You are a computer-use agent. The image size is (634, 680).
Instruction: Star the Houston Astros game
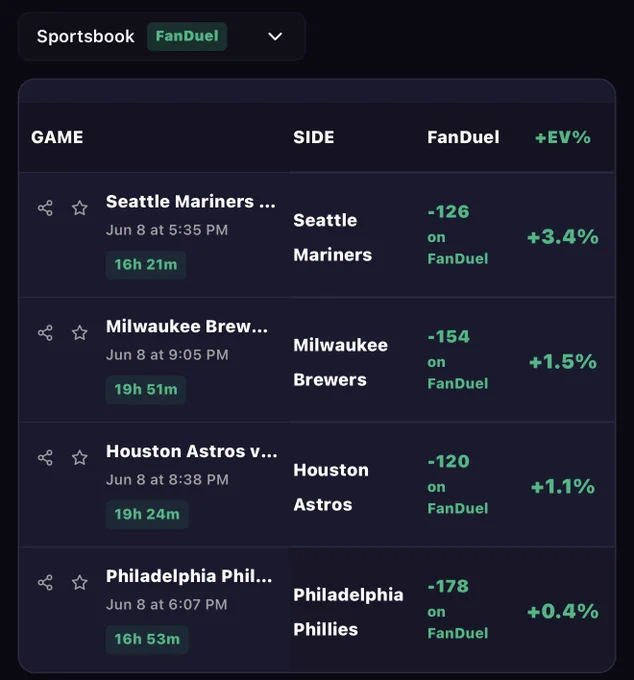[x=79, y=458]
